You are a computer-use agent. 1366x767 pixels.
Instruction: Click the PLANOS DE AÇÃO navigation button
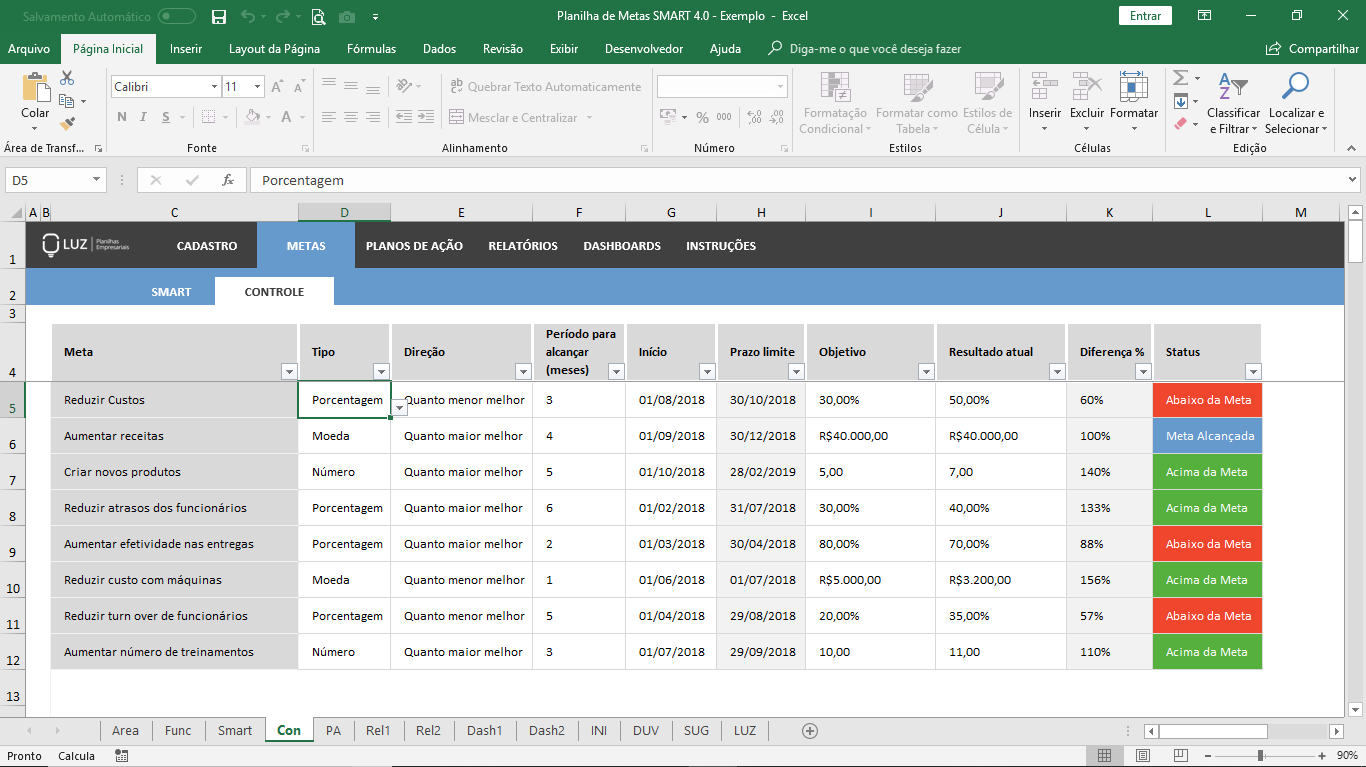click(414, 246)
